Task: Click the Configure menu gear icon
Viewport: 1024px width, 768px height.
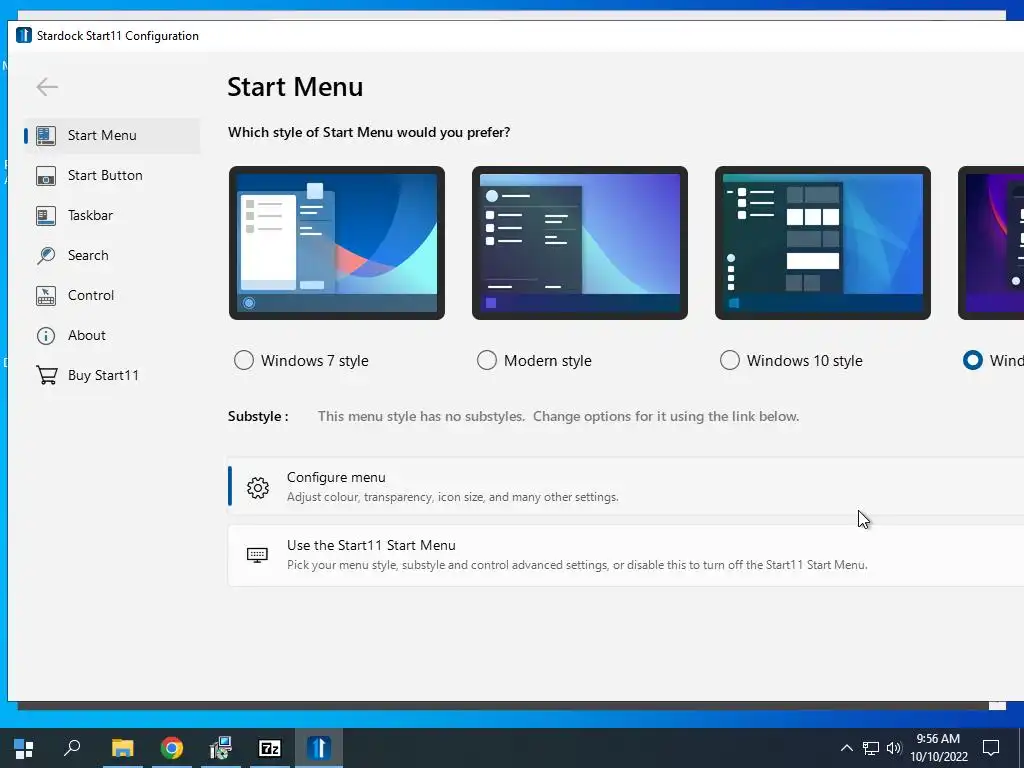Action: pos(258,488)
